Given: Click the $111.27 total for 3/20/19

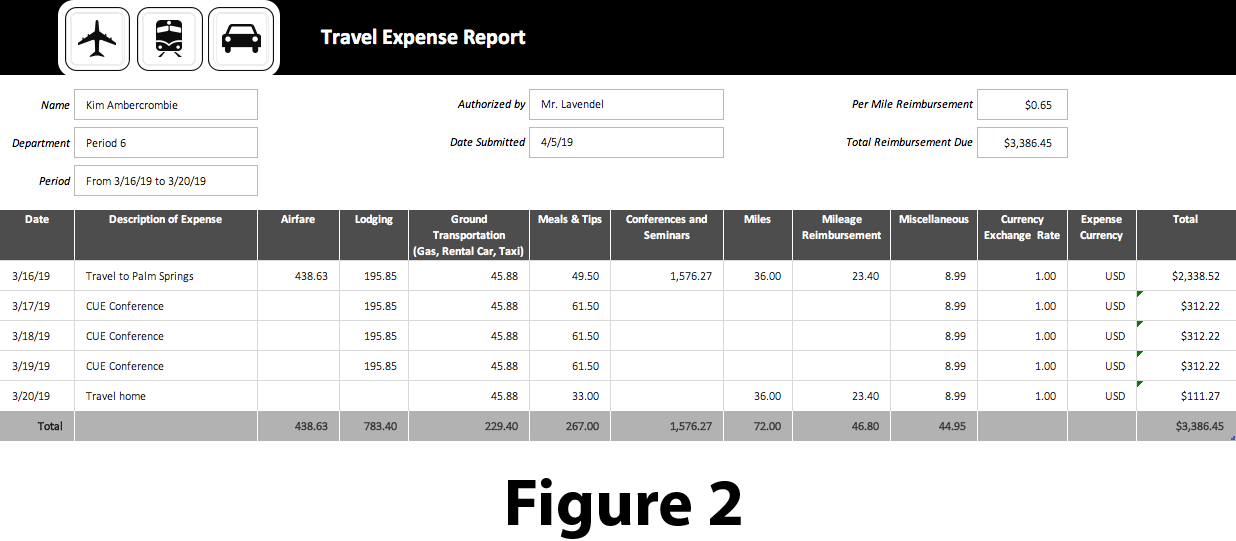Looking at the screenshot, I should (x=1185, y=396).
